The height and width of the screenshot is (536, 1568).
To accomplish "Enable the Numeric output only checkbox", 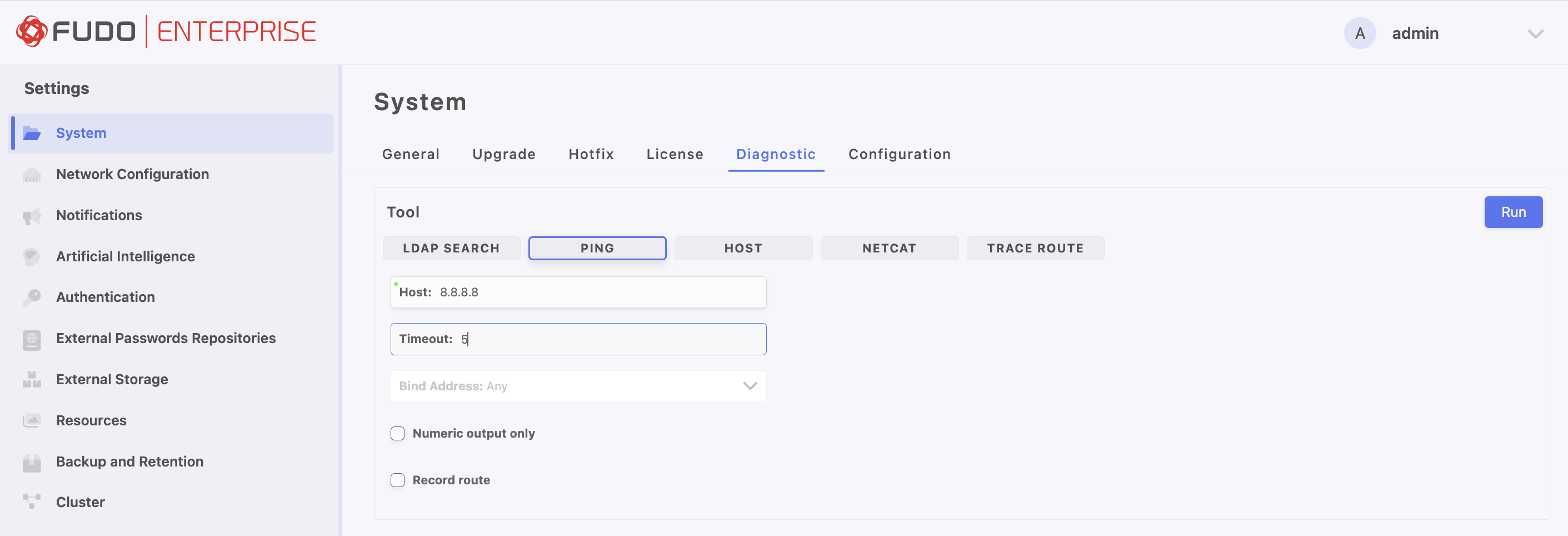I will [x=397, y=433].
